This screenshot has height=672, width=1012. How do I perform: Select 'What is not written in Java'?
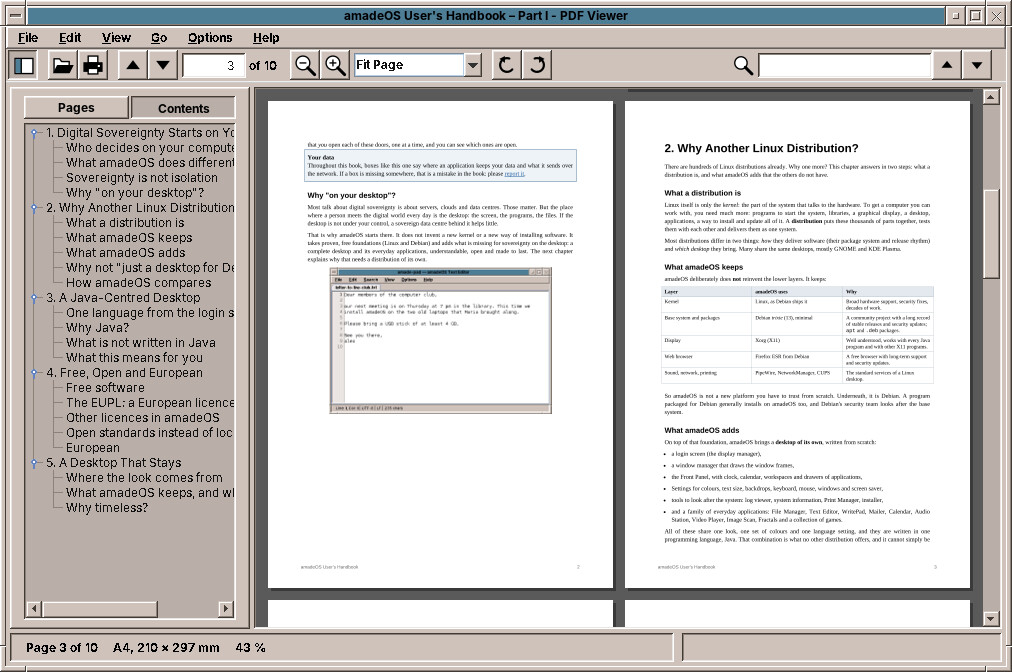pyautogui.click(x=141, y=343)
